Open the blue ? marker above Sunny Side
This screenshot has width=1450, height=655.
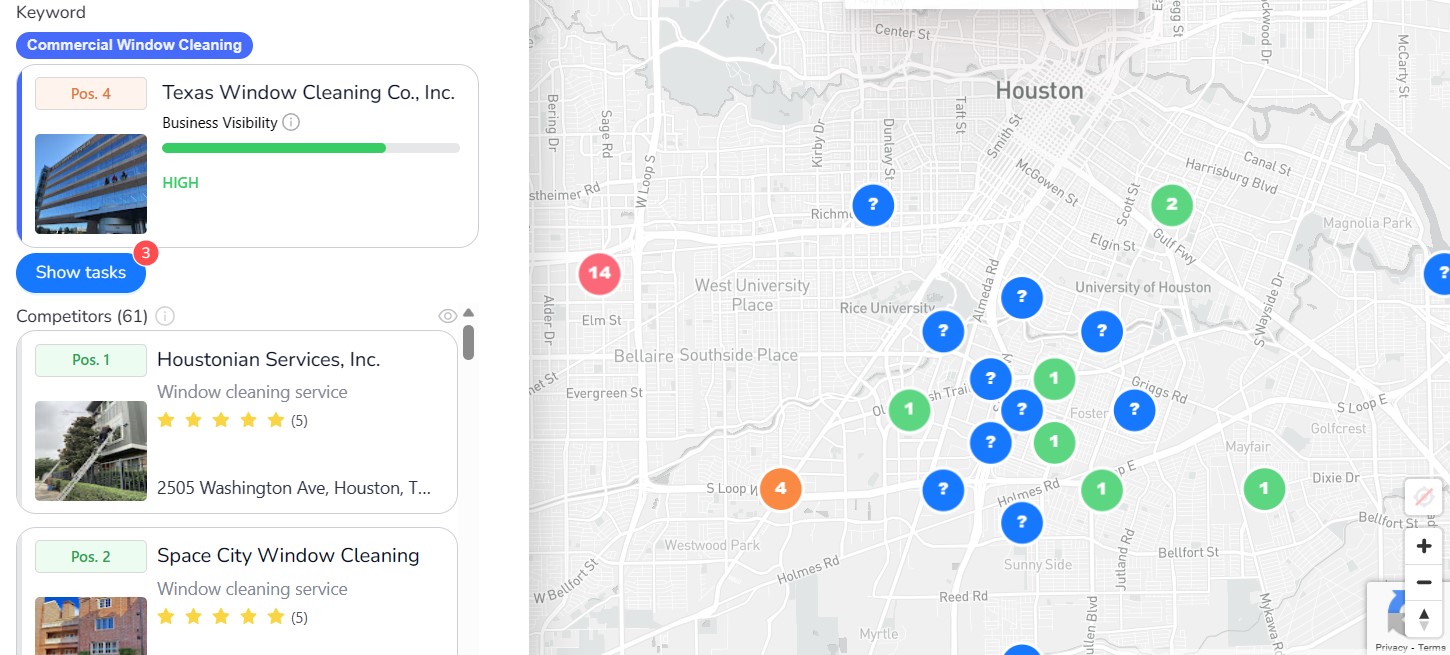[1022, 522]
